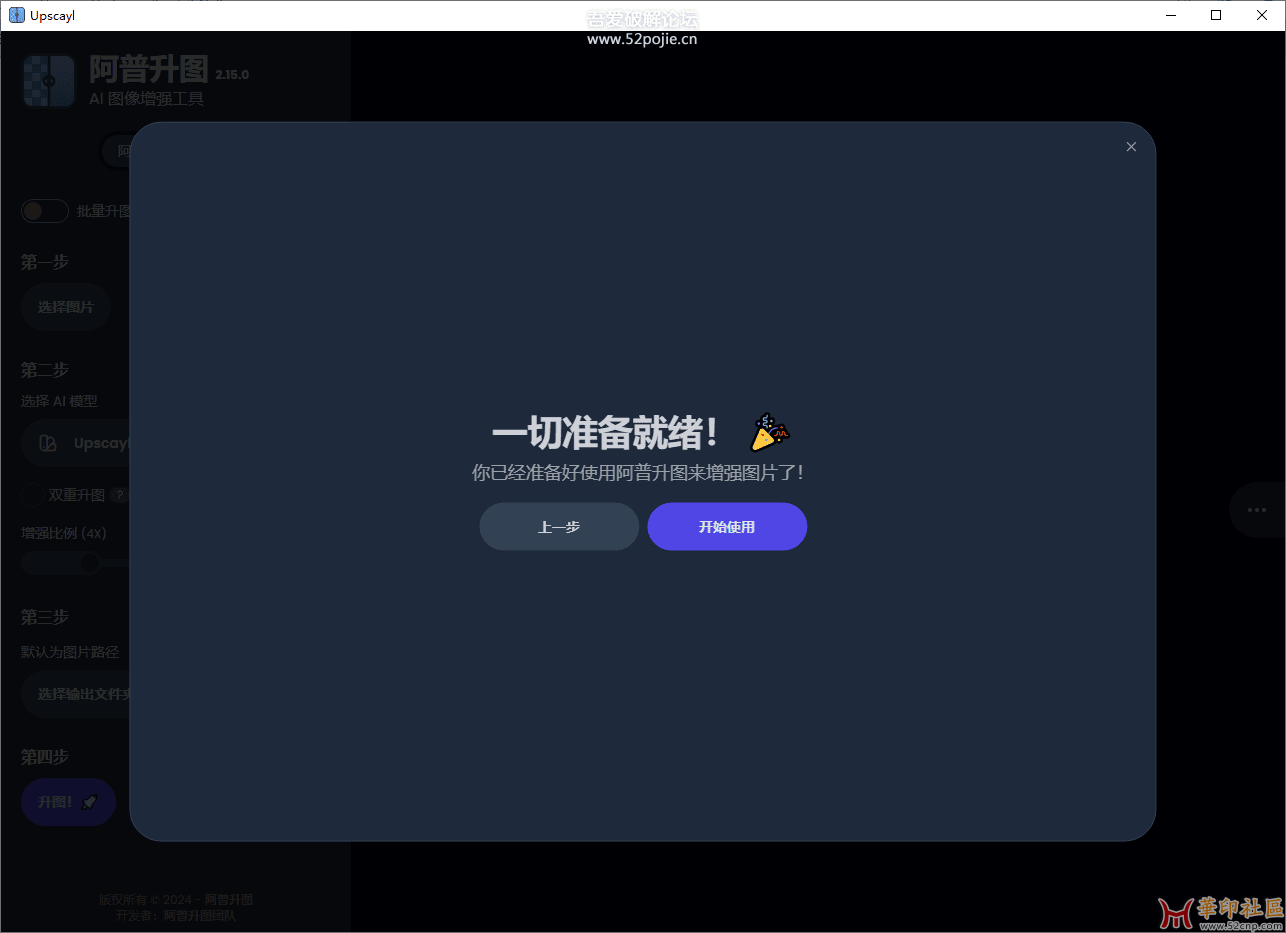Image resolution: width=1286 pixels, height=933 pixels.
Task: Adjust the 增强比例 slider handle
Action: point(90,563)
